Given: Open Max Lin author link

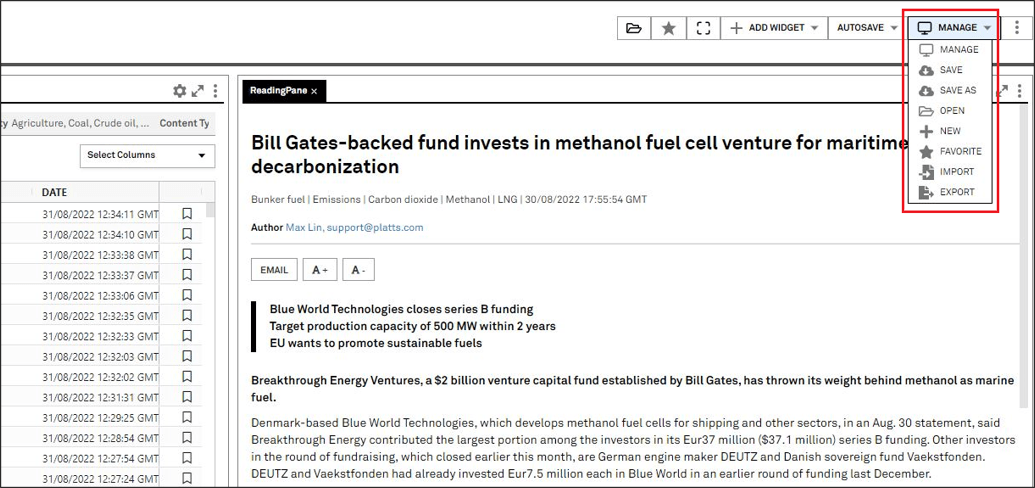Looking at the screenshot, I should click(301, 227).
